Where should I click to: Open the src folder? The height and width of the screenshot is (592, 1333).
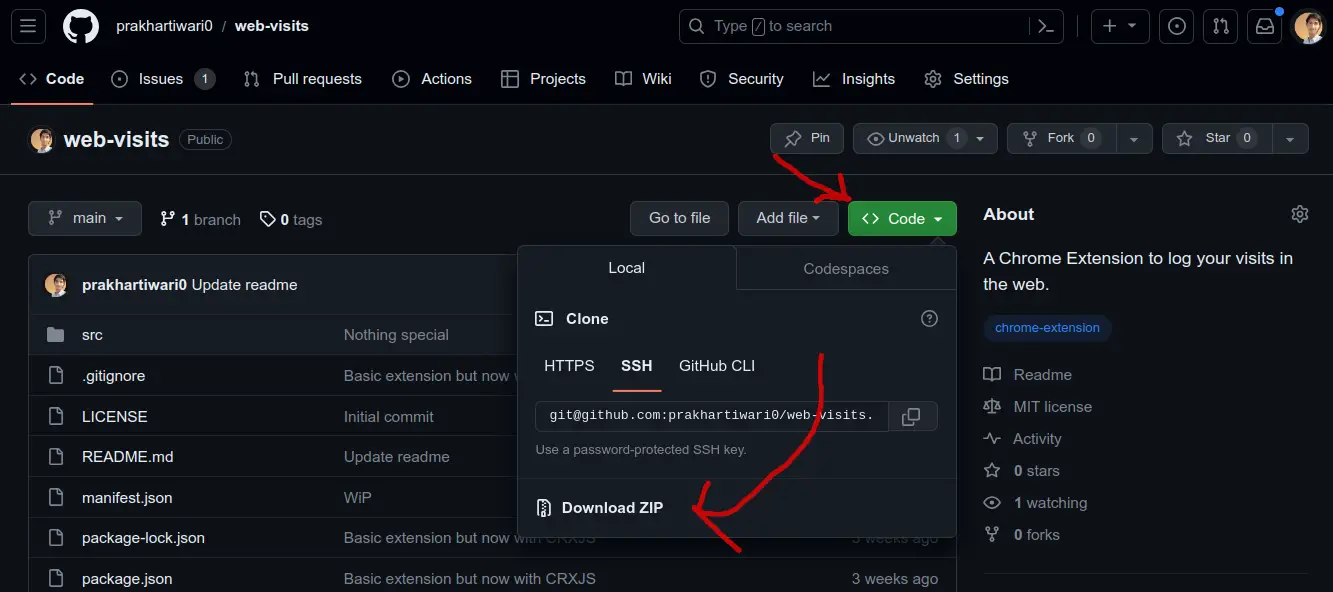pos(92,335)
